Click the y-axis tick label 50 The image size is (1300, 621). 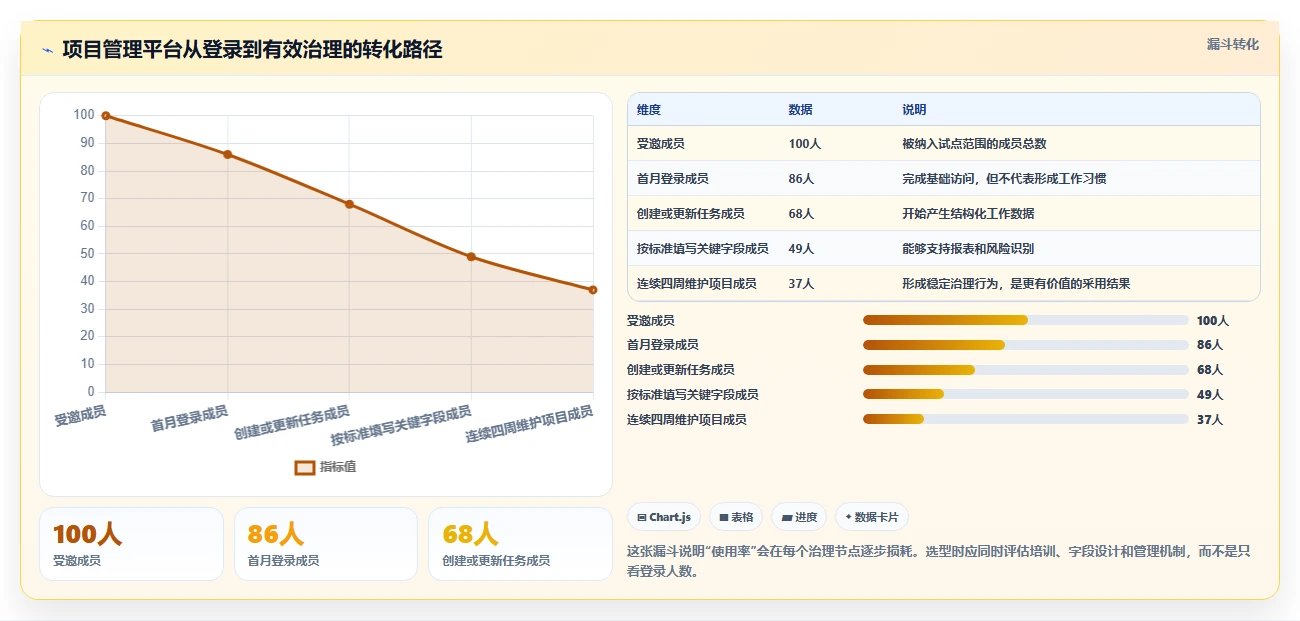[x=87, y=254]
